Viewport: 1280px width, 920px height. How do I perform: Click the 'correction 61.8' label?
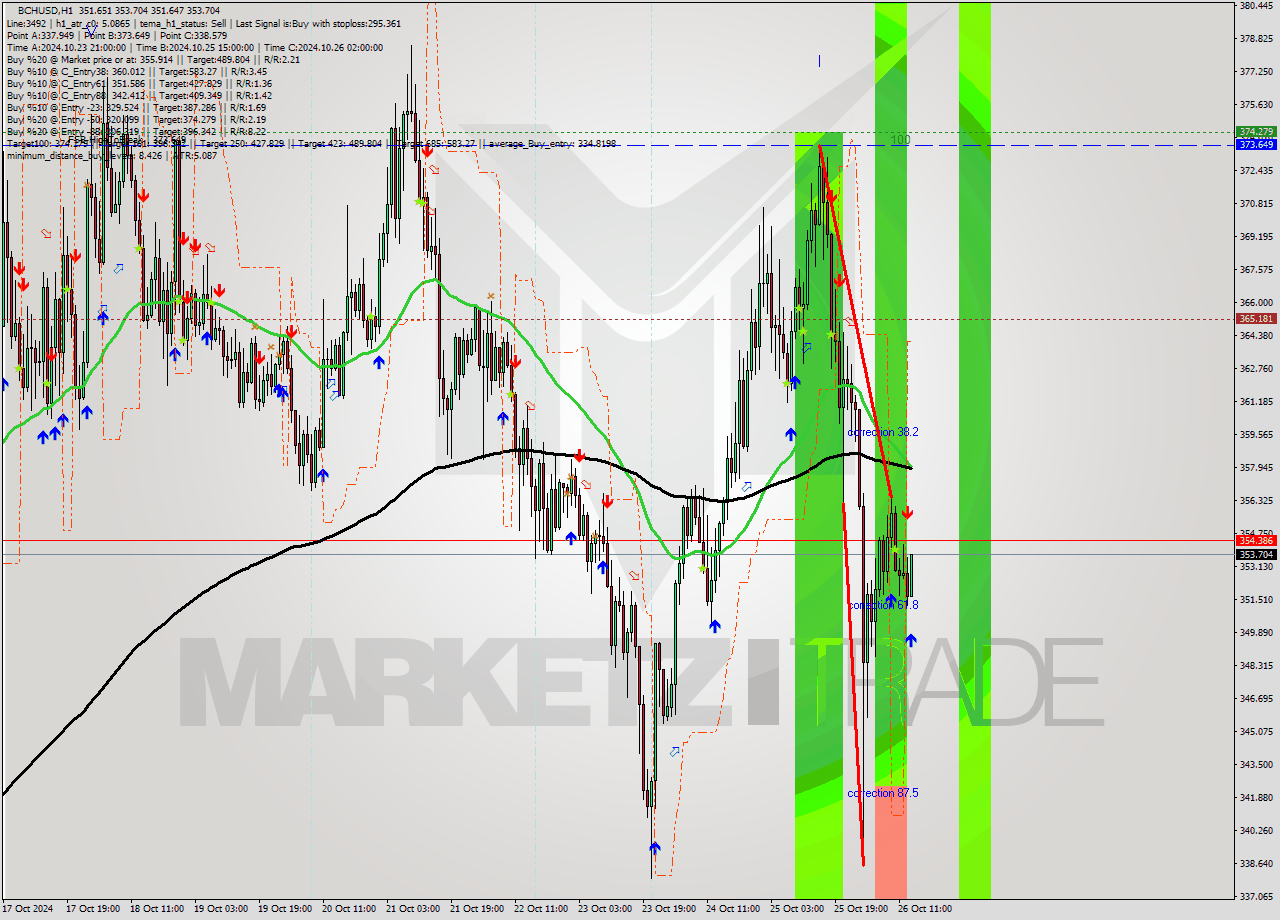(882, 605)
